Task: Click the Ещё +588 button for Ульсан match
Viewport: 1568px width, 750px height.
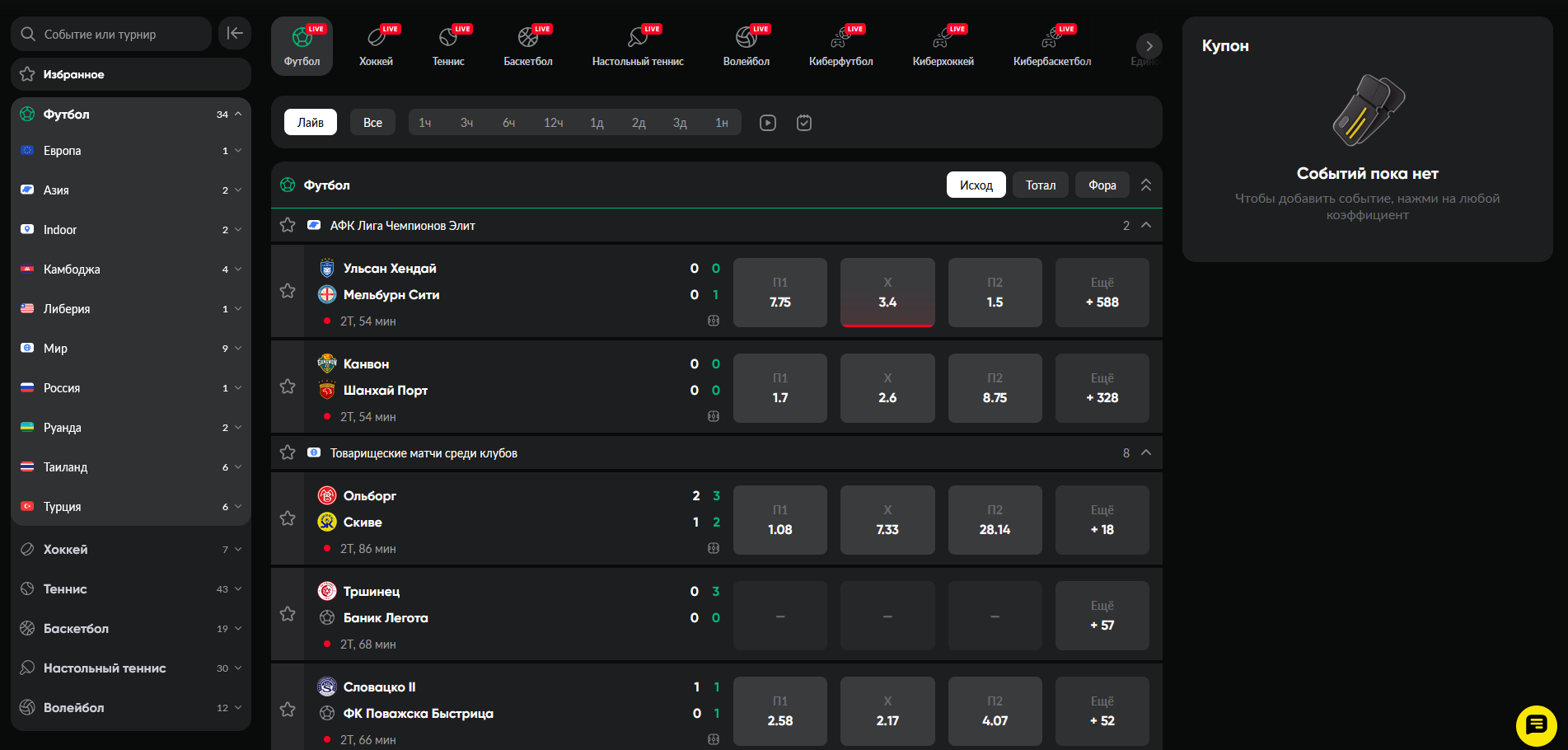Action: tap(1102, 292)
